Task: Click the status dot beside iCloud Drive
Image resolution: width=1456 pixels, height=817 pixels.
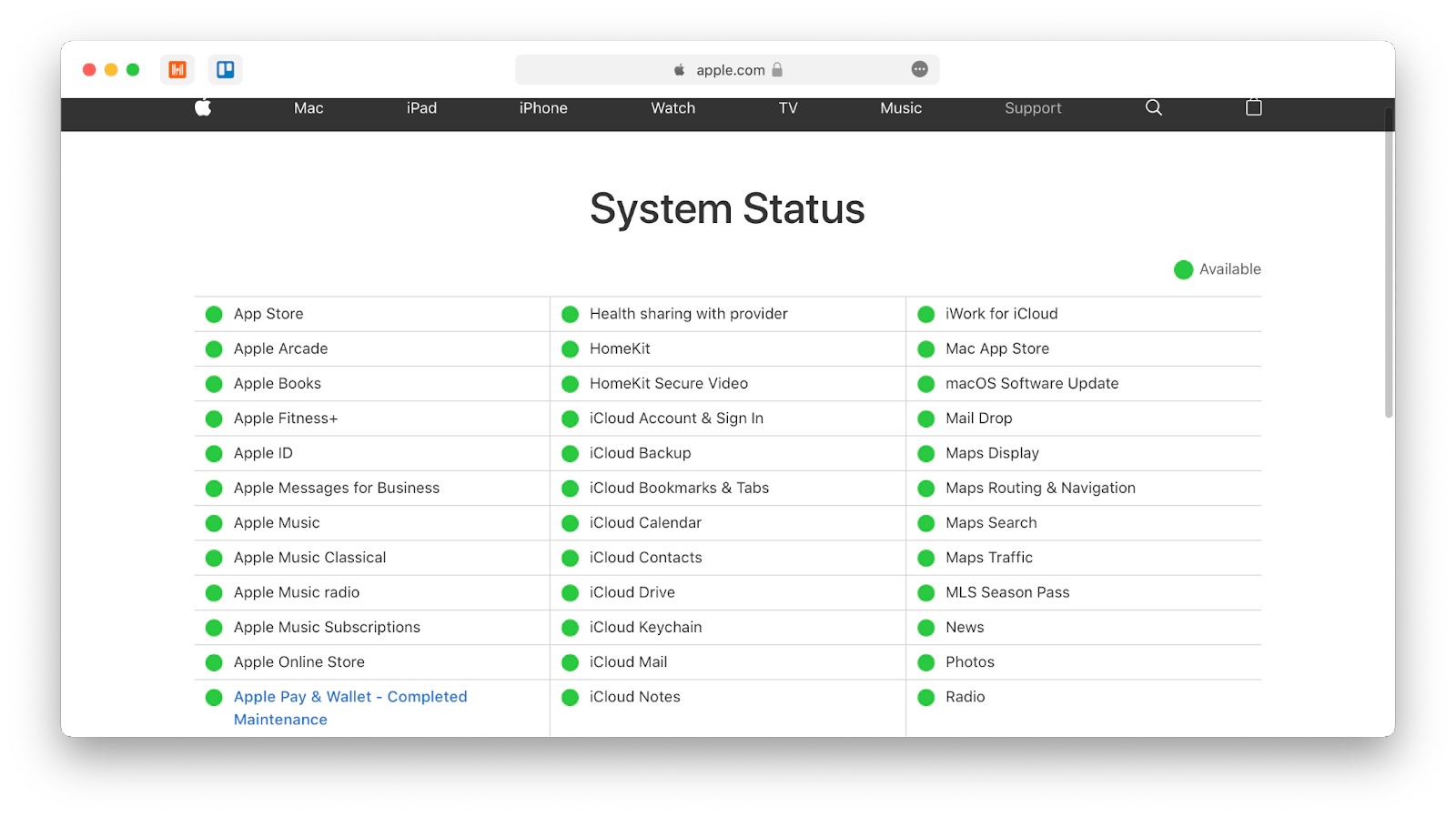Action: (571, 593)
